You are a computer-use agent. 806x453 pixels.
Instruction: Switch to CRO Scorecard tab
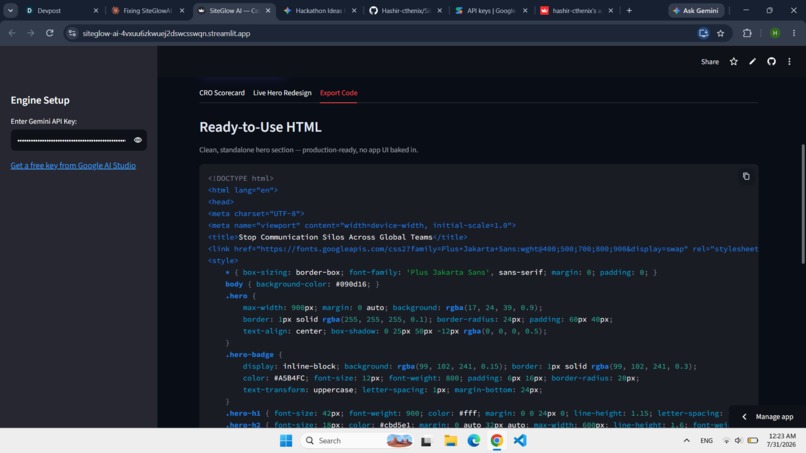[x=222, y=93]
